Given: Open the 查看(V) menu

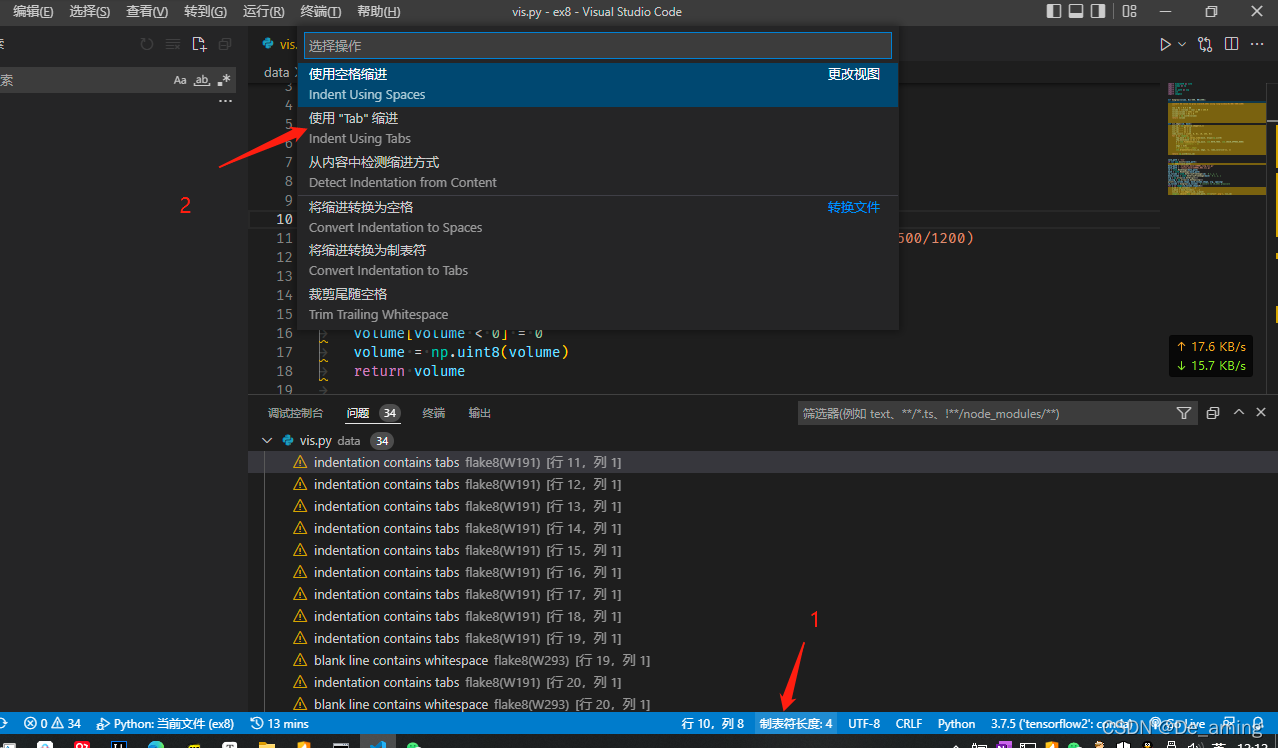Looking at the screenshot, I should pyautogui.click(x=147, y=12).
